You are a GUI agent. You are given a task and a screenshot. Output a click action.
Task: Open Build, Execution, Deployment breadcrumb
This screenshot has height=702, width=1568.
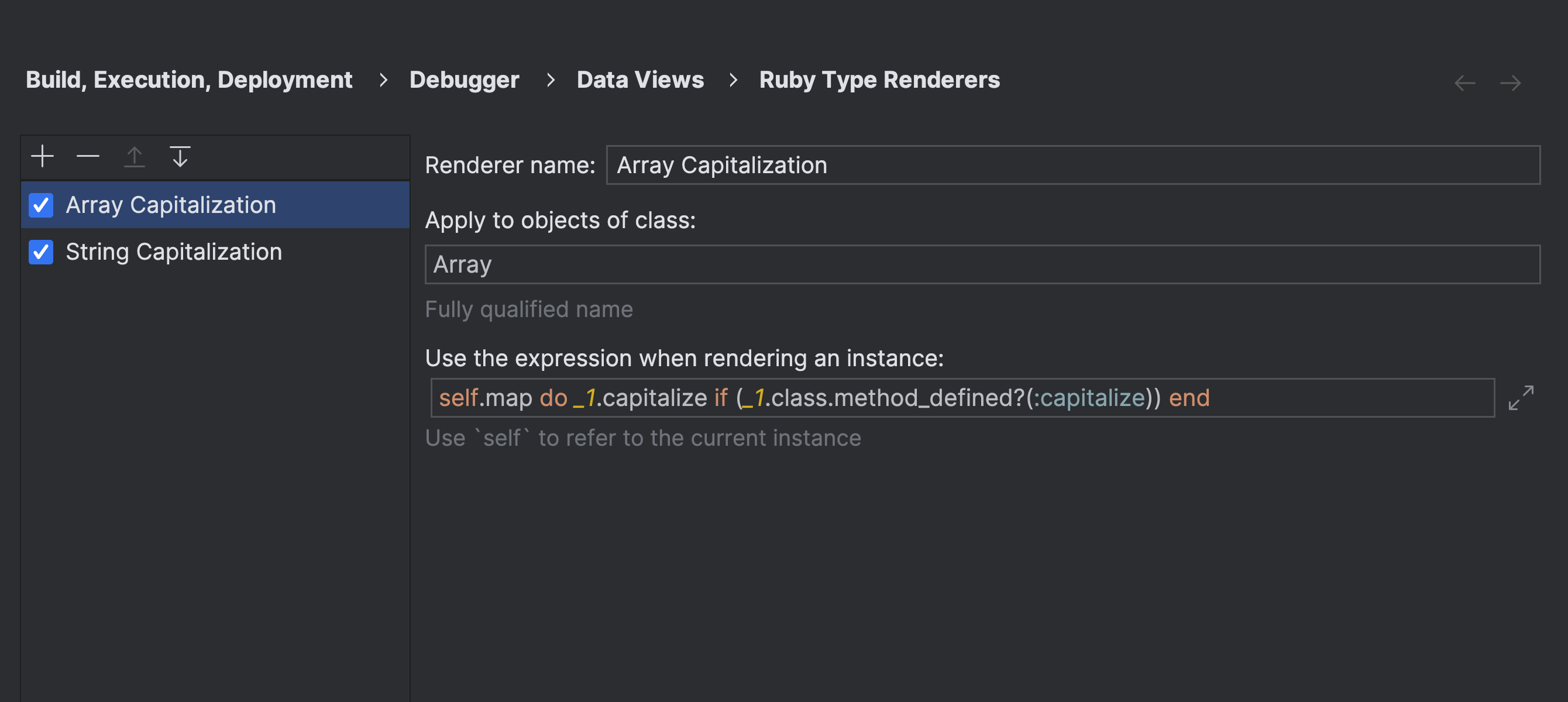click(x=189, y=80)
